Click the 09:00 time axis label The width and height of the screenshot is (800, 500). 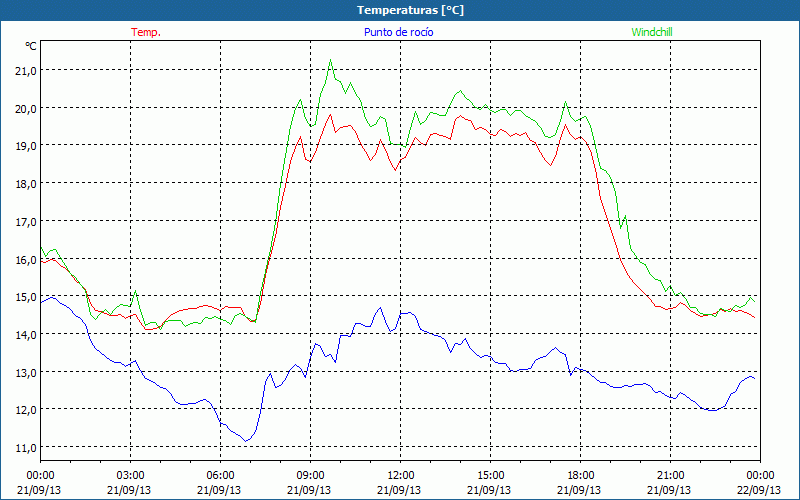[x=310, y=476]
